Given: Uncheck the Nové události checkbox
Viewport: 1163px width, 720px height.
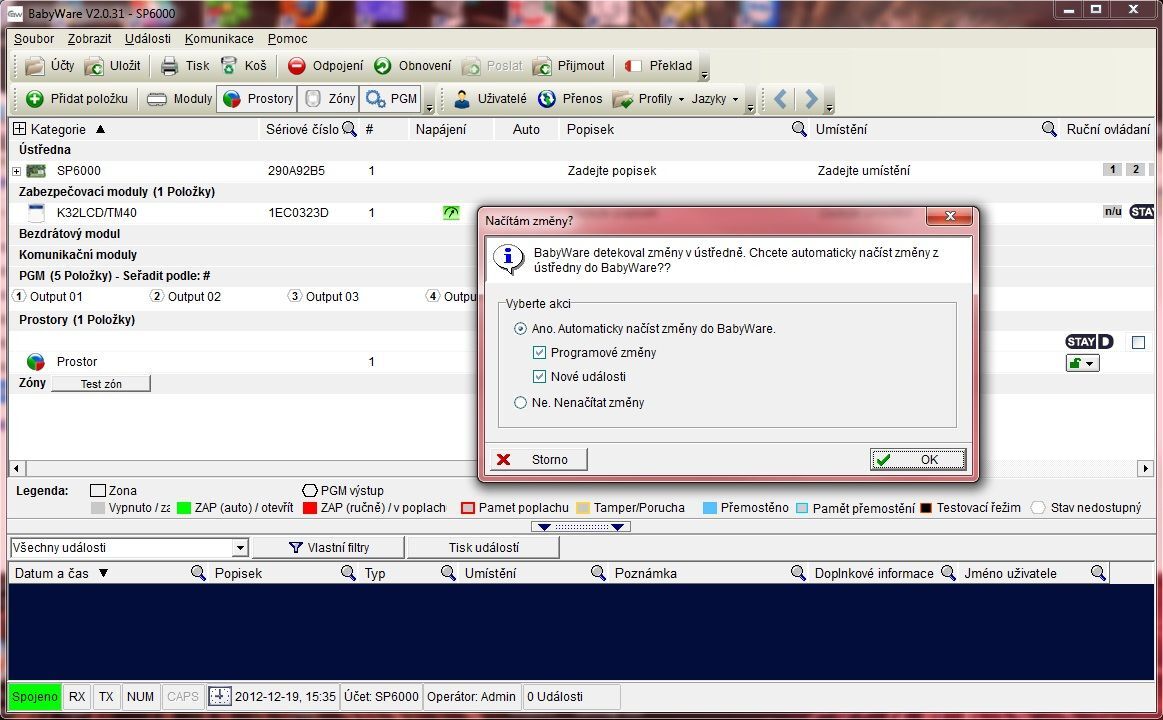Looking at the screenshot, I should point(540,377).
